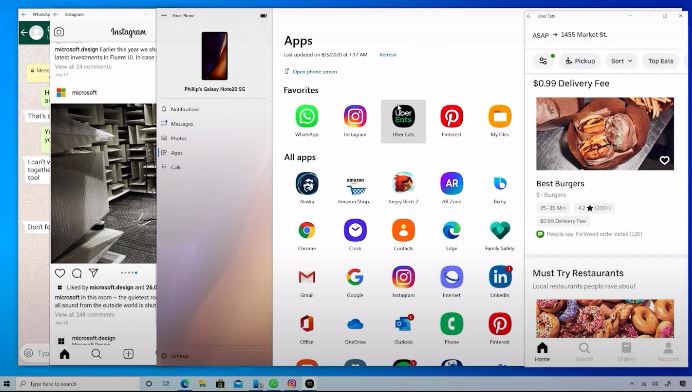Open the LinkedIn app
This screenshot has height=392, width=692.
(500, 277)
